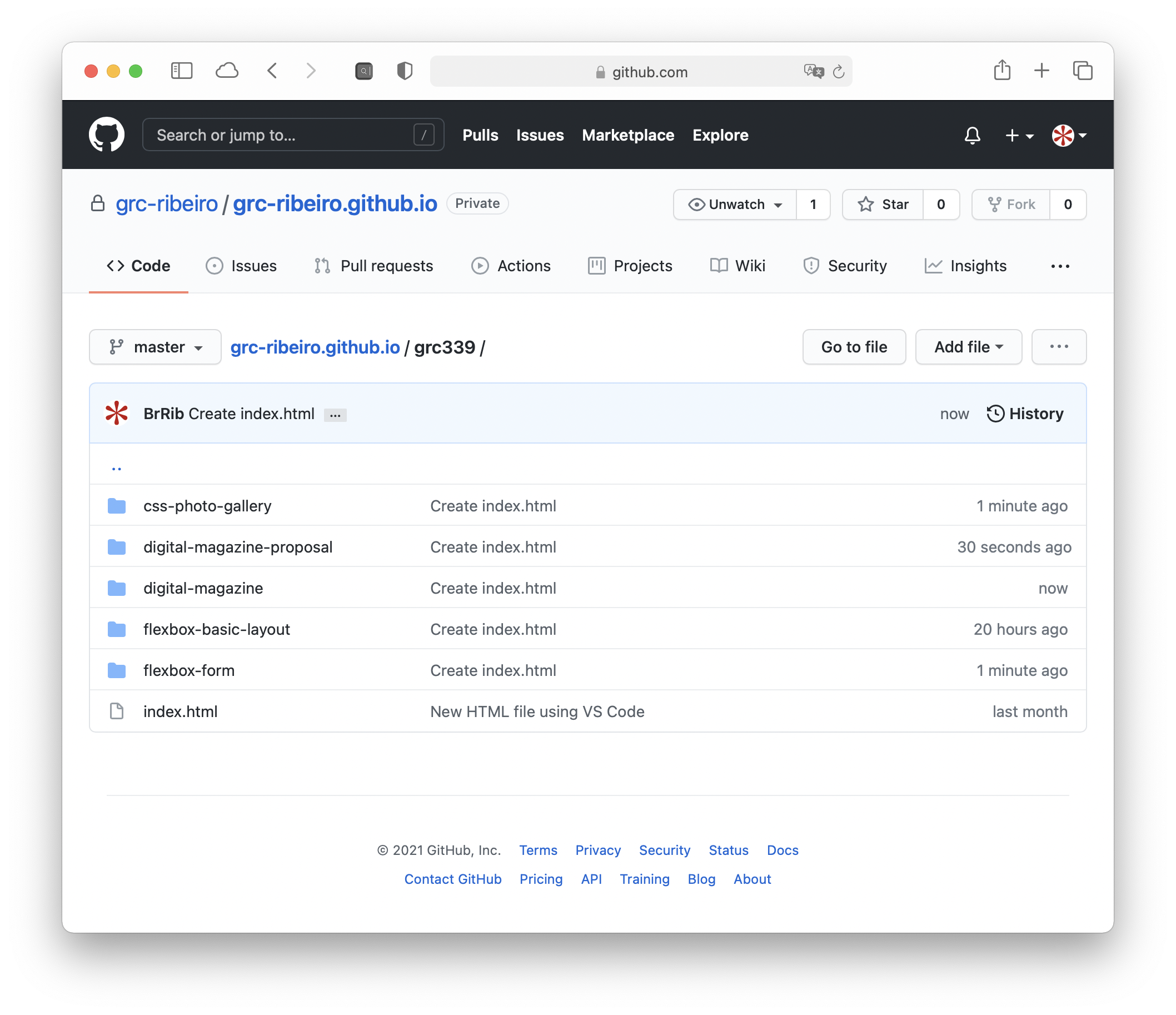Go back with Safari's back arrow

272,71
